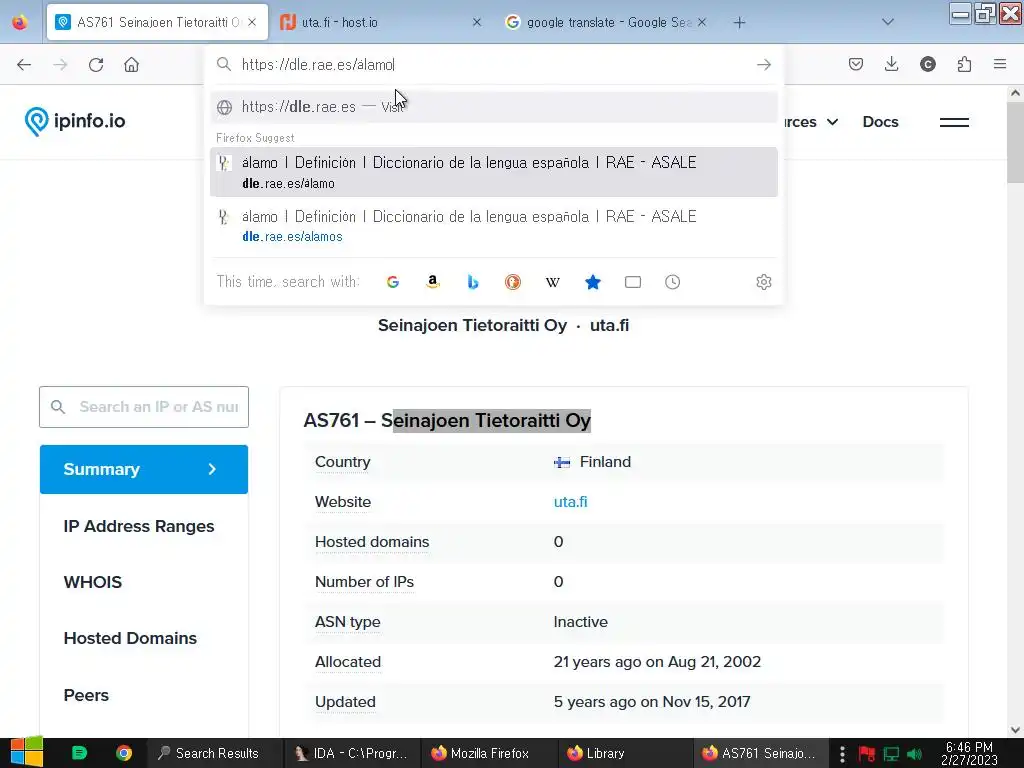Click the ipinfo.io logo
1024x768 pixels.
tap(74, 121)
